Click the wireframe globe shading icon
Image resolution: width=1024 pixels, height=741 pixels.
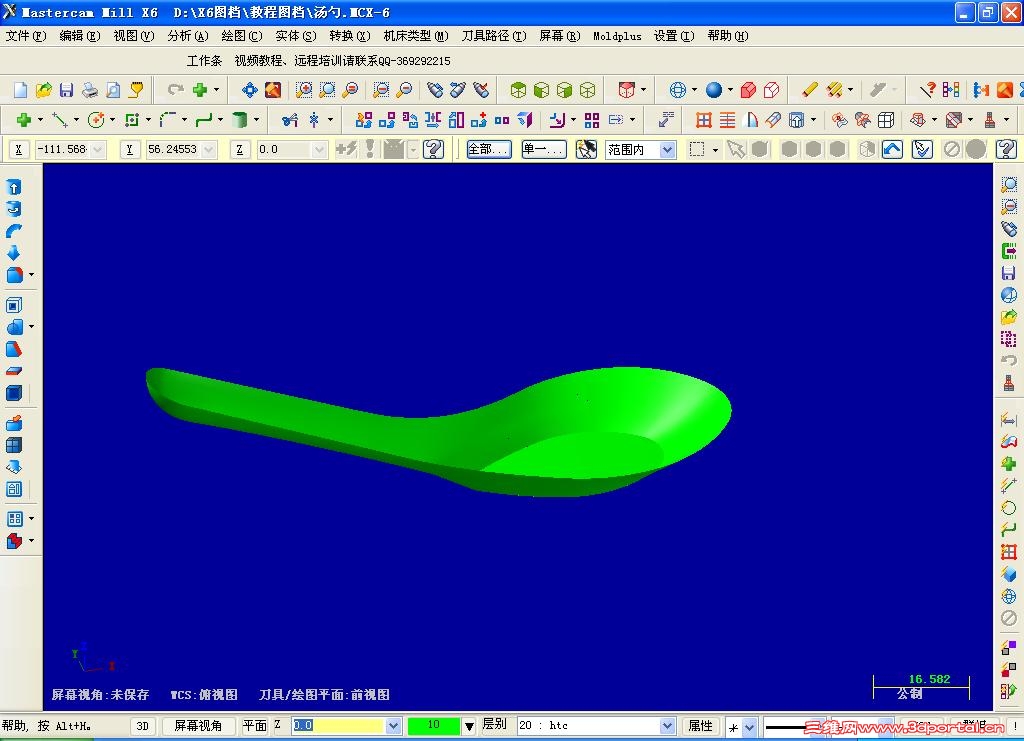tap(678, 90)
